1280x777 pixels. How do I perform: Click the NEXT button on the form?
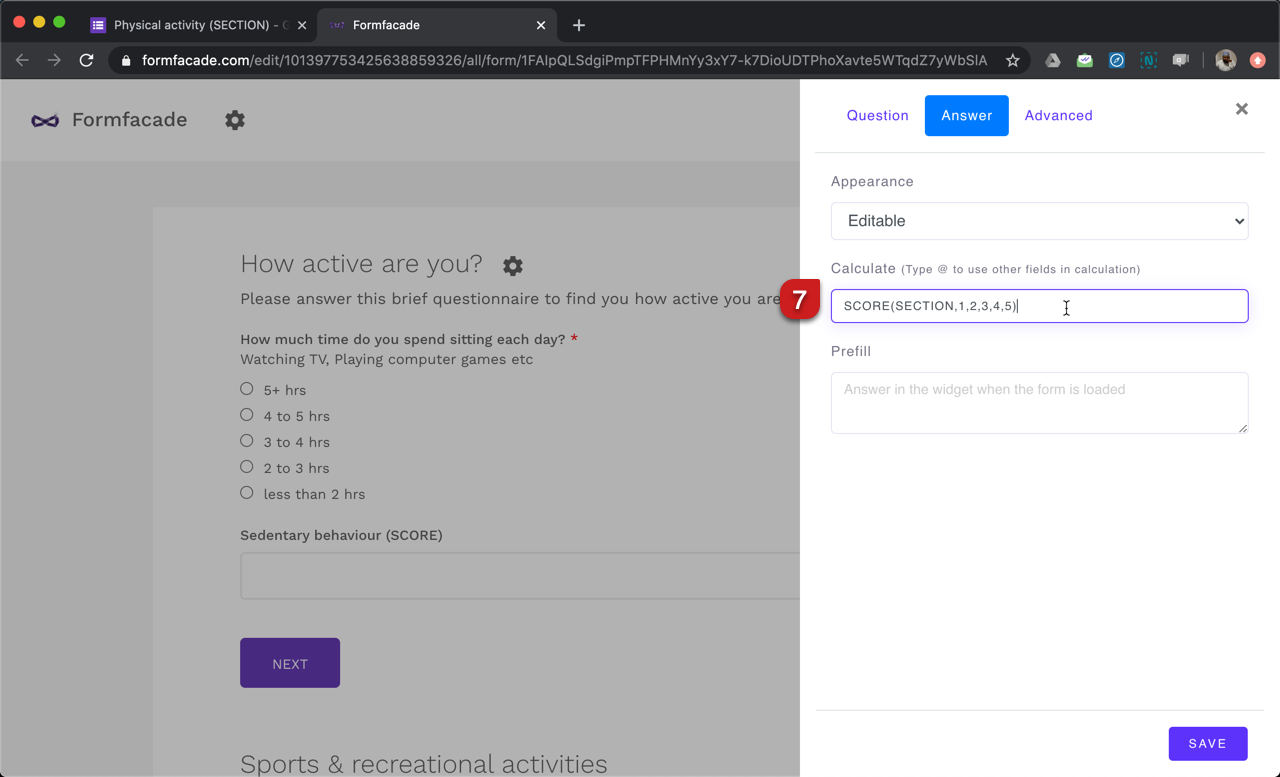[x=289, y=662]
